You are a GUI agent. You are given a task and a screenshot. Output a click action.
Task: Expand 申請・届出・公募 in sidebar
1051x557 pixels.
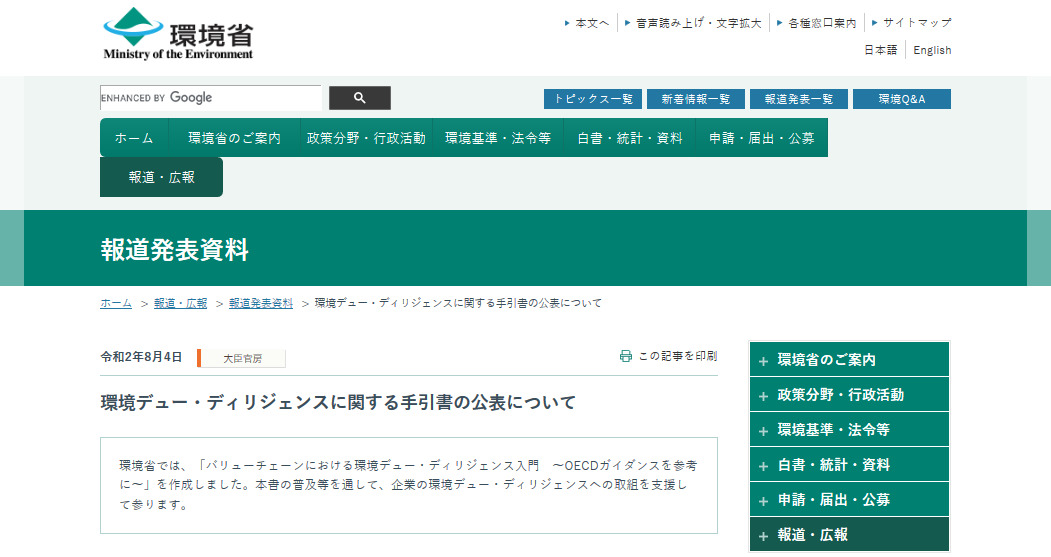(x=848, y=499)
